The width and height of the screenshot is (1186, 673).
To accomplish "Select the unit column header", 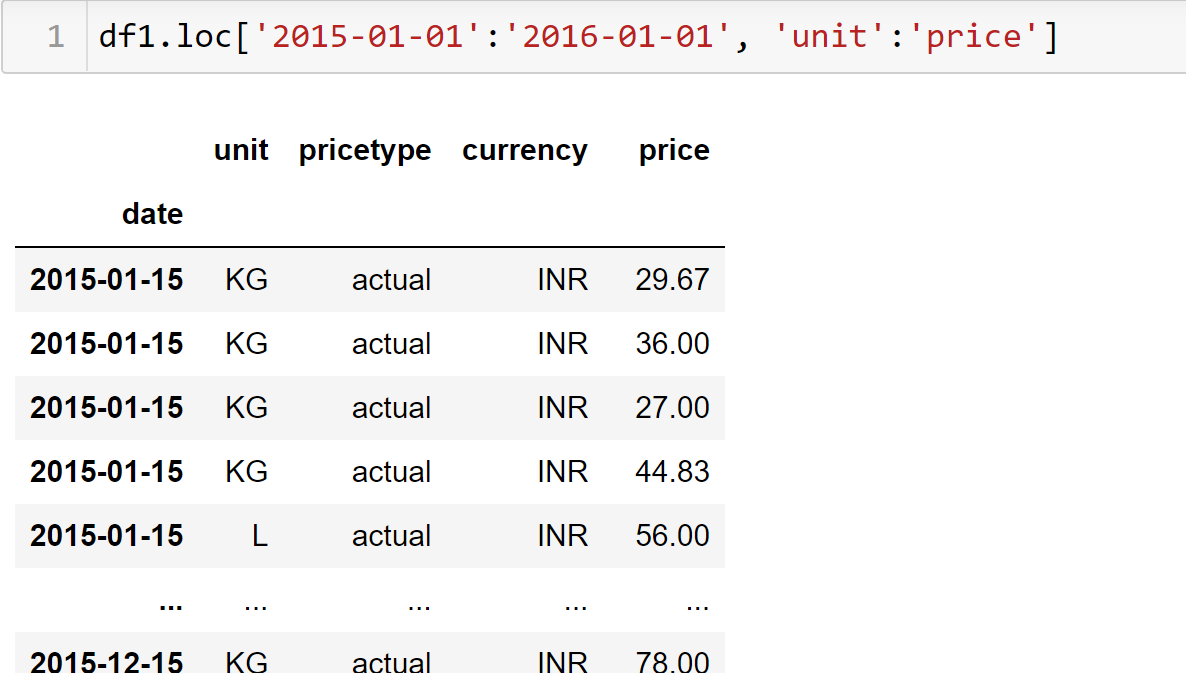I will [241, 150].
